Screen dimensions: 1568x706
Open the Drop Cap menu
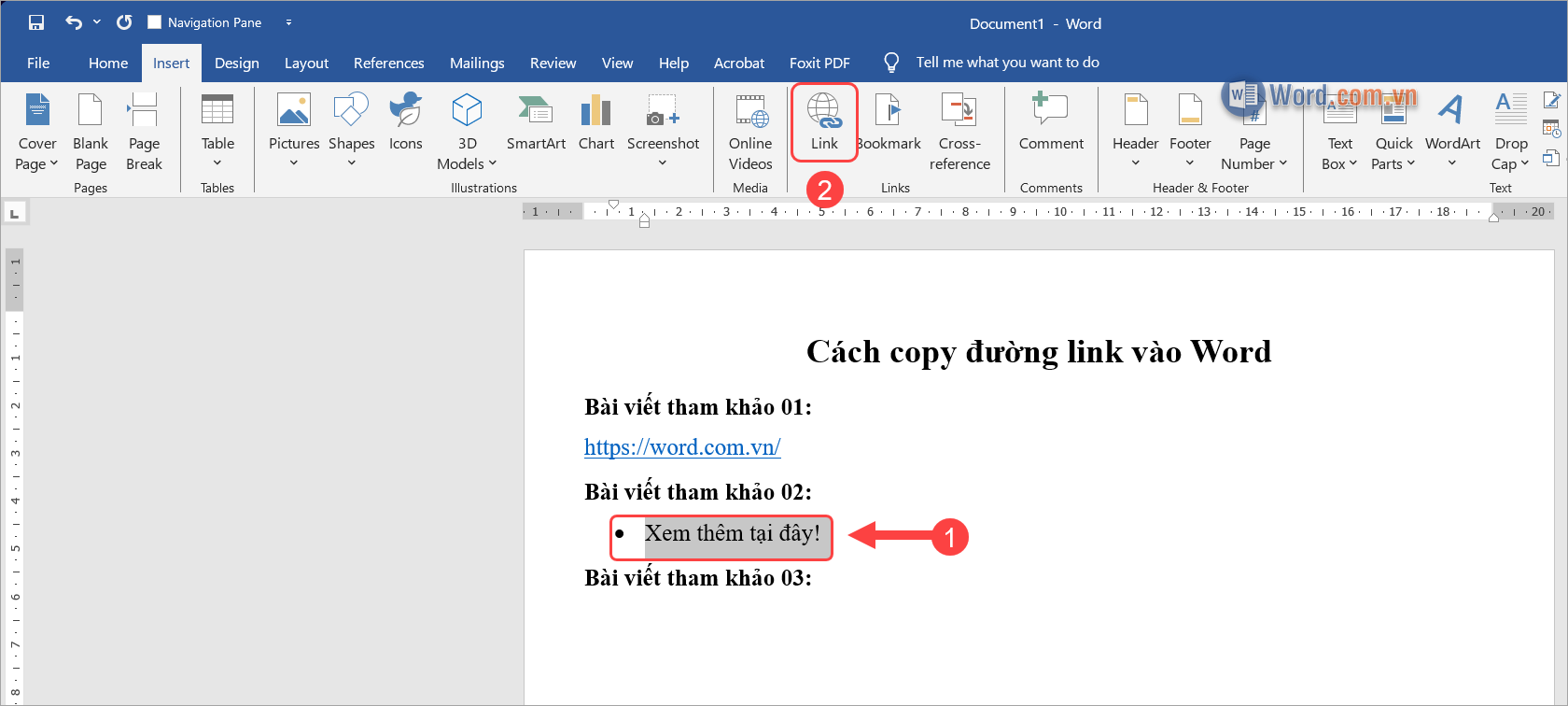[x=1511, y=133]
